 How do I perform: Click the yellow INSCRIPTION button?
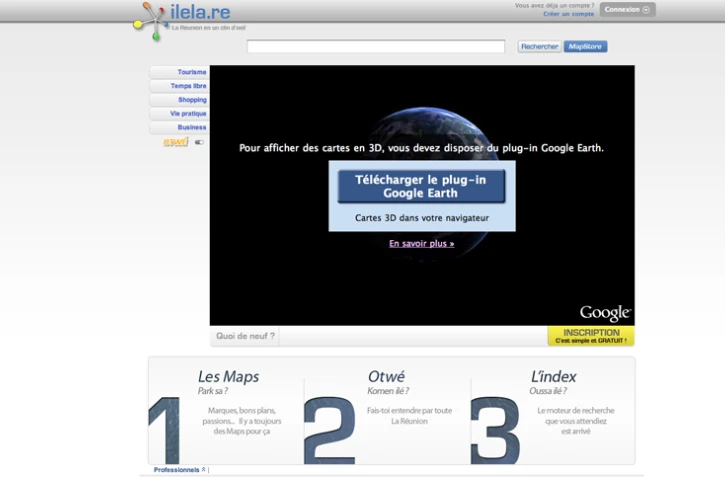tap(591, 336)
